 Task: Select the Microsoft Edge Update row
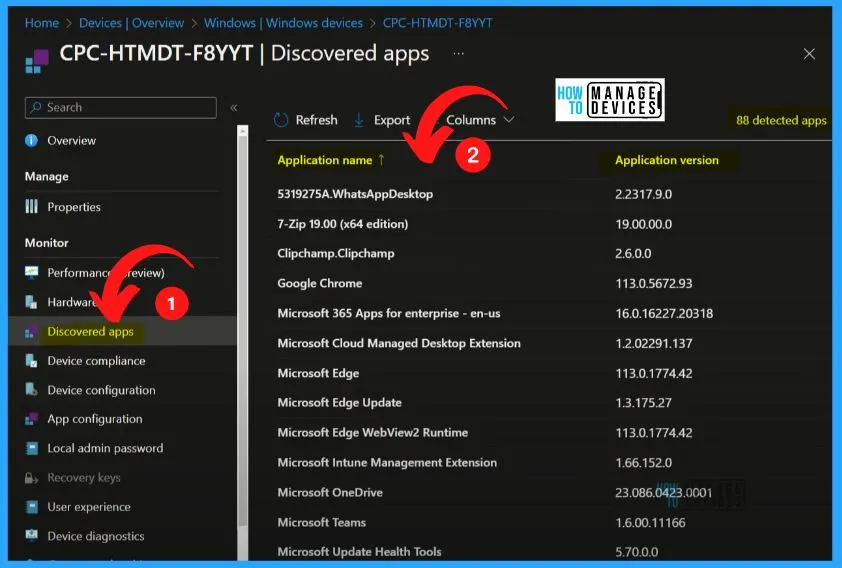548,403
